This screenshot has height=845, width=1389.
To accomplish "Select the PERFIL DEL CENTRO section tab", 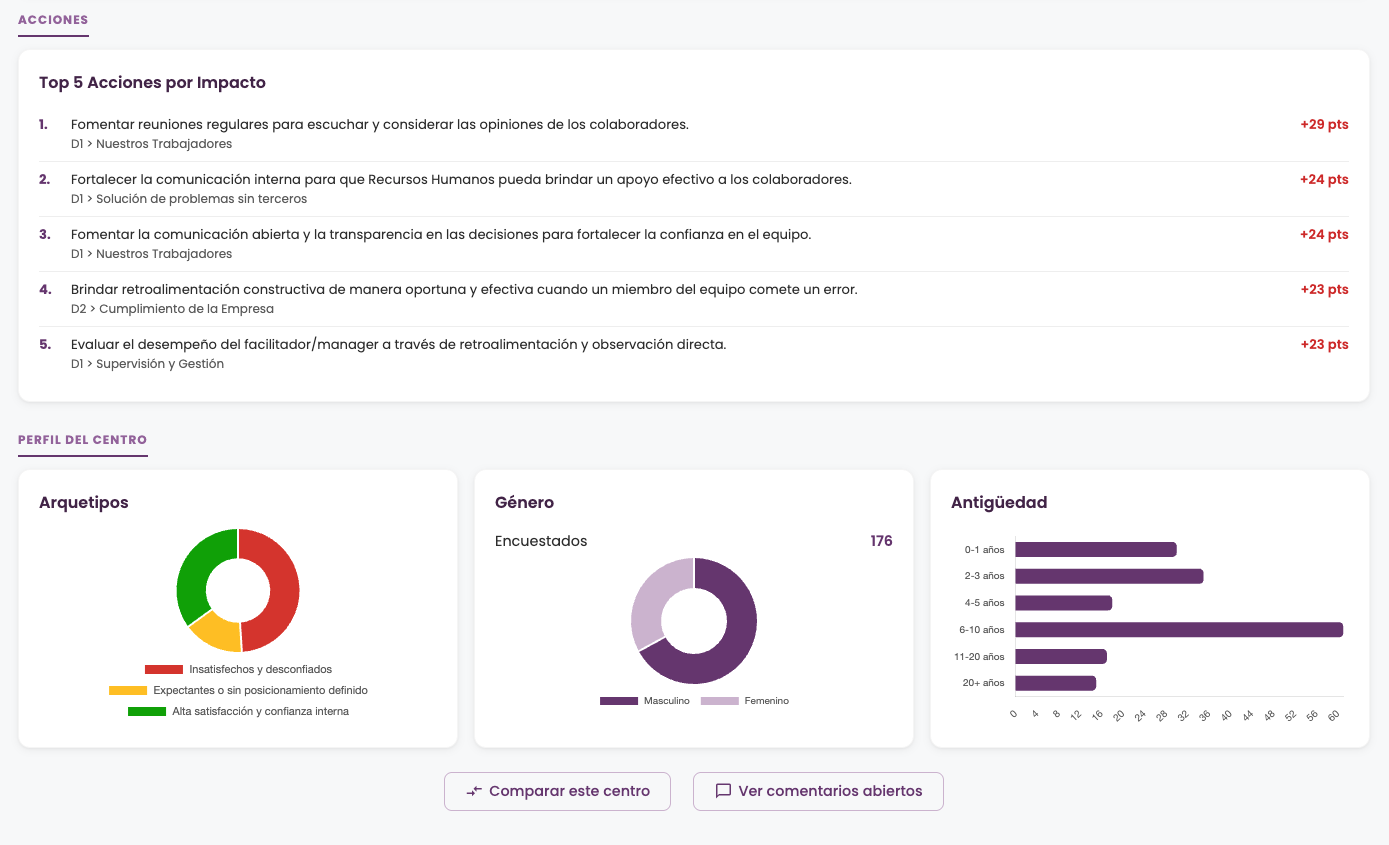I will (x=83, y=440).
